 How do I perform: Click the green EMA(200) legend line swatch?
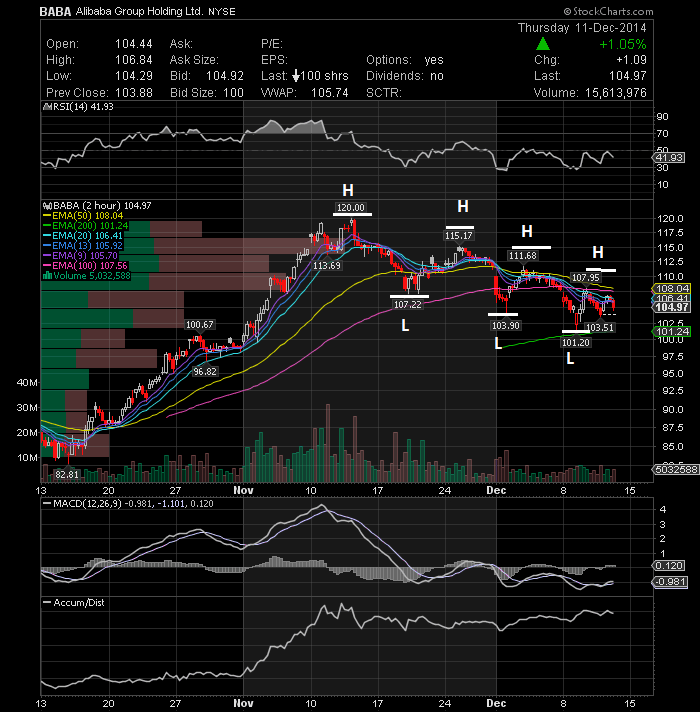pos(47,226)
